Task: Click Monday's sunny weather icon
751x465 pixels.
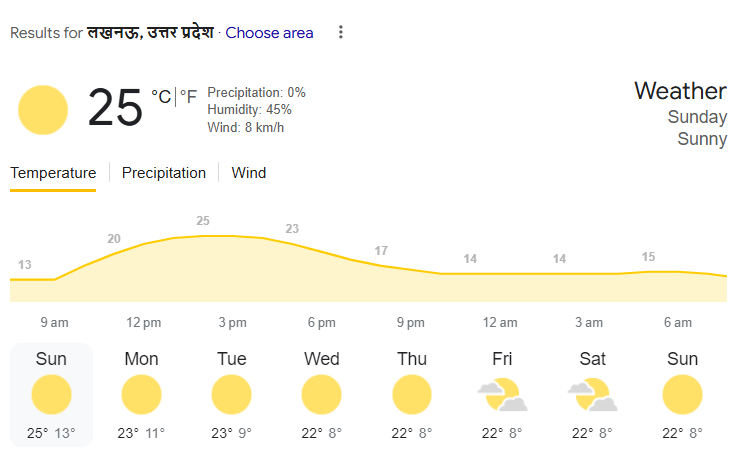Action: click(142, 395)
